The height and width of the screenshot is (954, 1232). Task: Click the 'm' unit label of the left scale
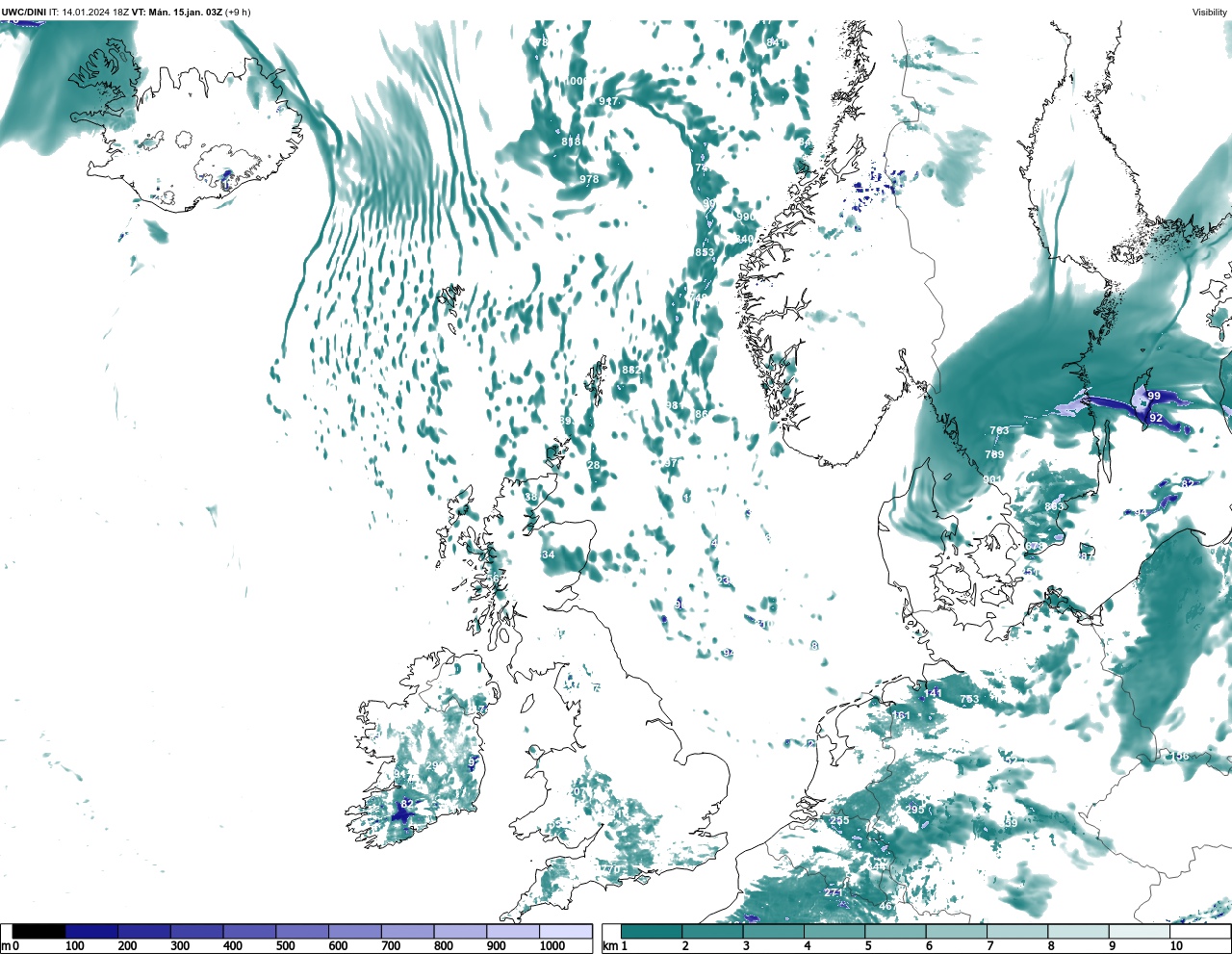[x=6, y=946]
